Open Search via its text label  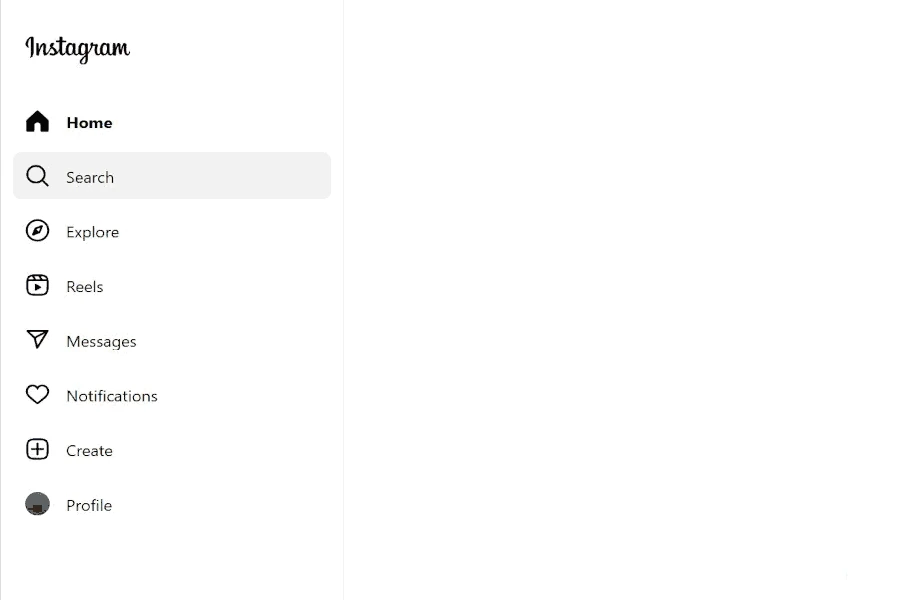pyautogui.click(x=90, y=177)
